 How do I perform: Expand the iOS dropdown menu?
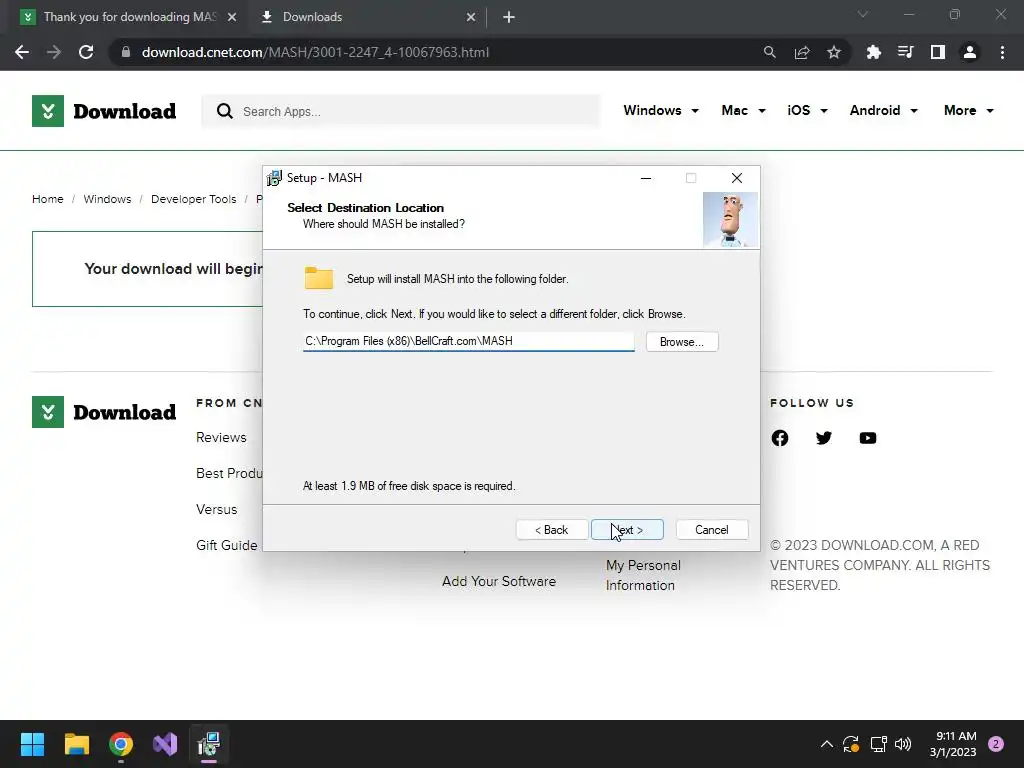click(807, 110)
